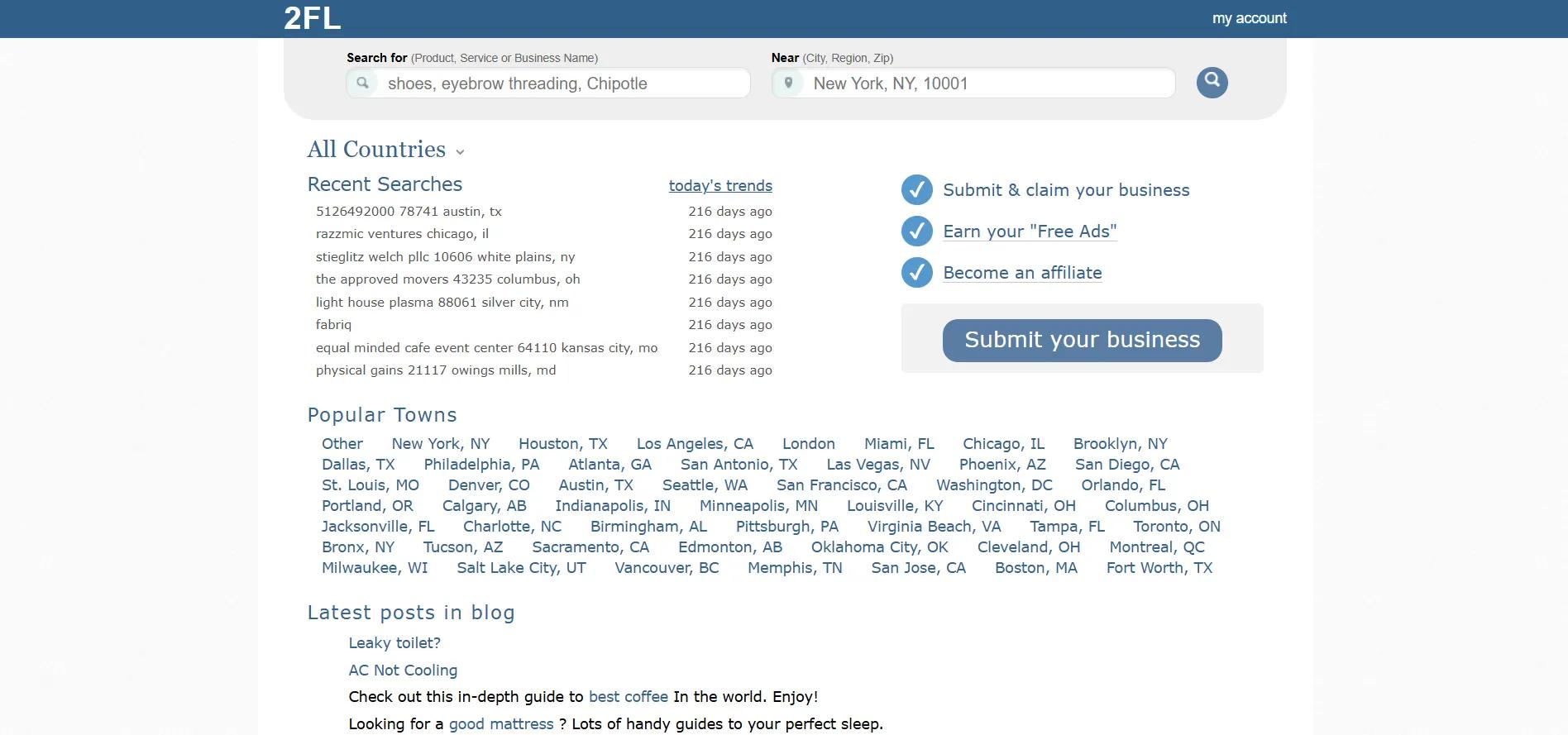Click Submit your business button
Image resolution: width=1568 pixels, height=735 pixels.
point(1082,340)
